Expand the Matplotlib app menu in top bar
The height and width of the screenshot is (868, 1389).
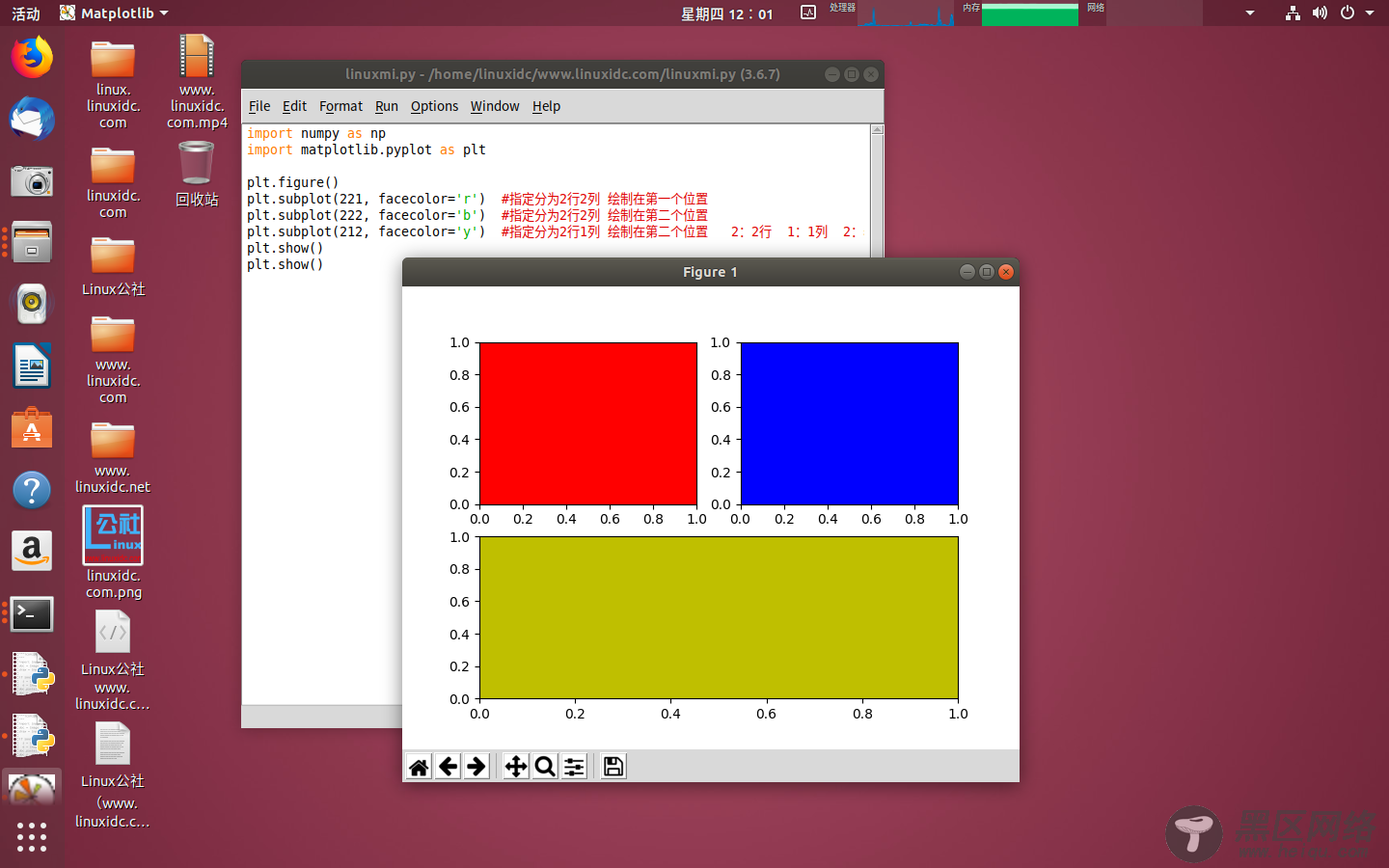pyautogui.click(x=114, y=13)
